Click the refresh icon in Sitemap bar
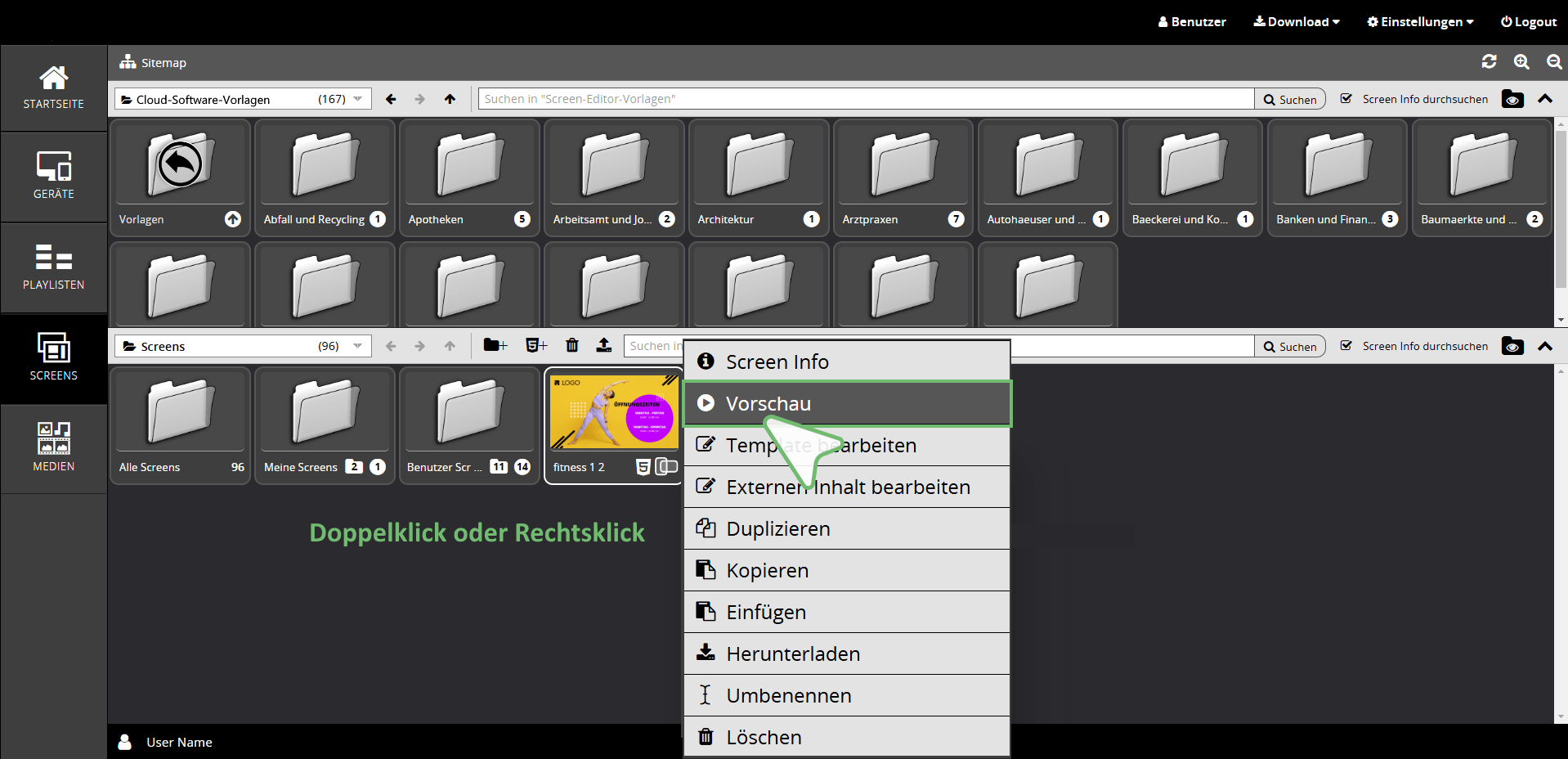 coord(1489,62)
